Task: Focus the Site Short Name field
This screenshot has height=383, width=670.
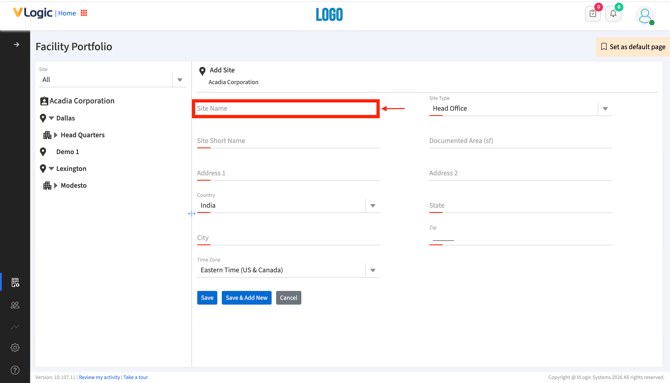Action: 288,141
